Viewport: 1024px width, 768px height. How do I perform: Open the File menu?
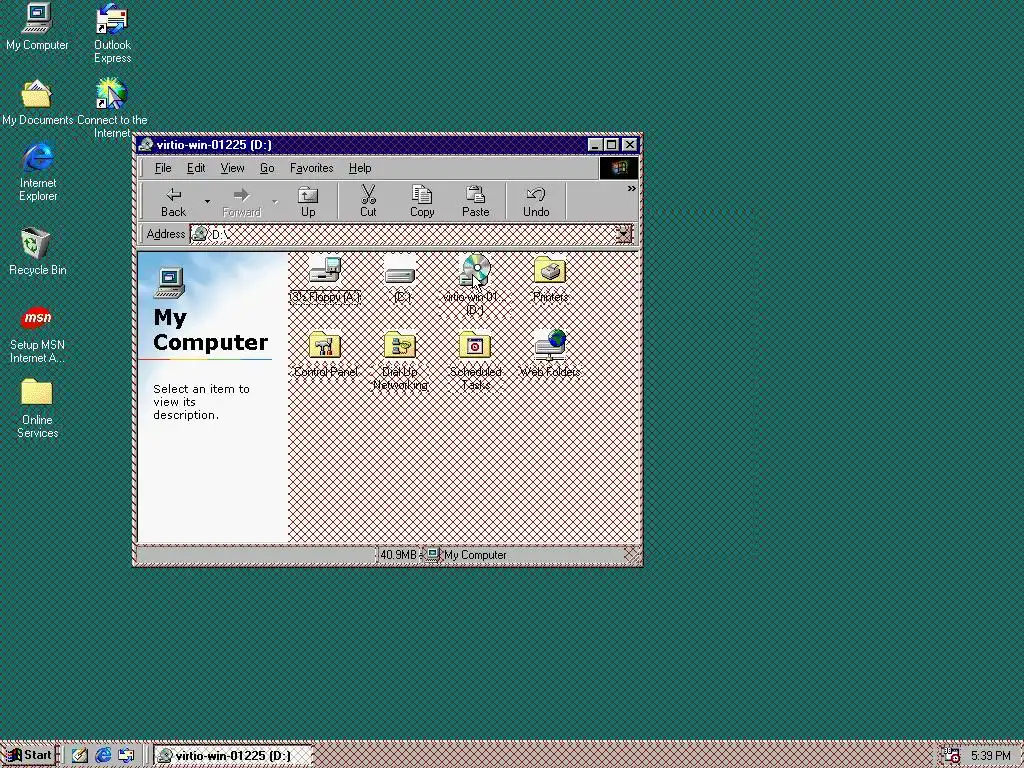[x=163, y=168]
